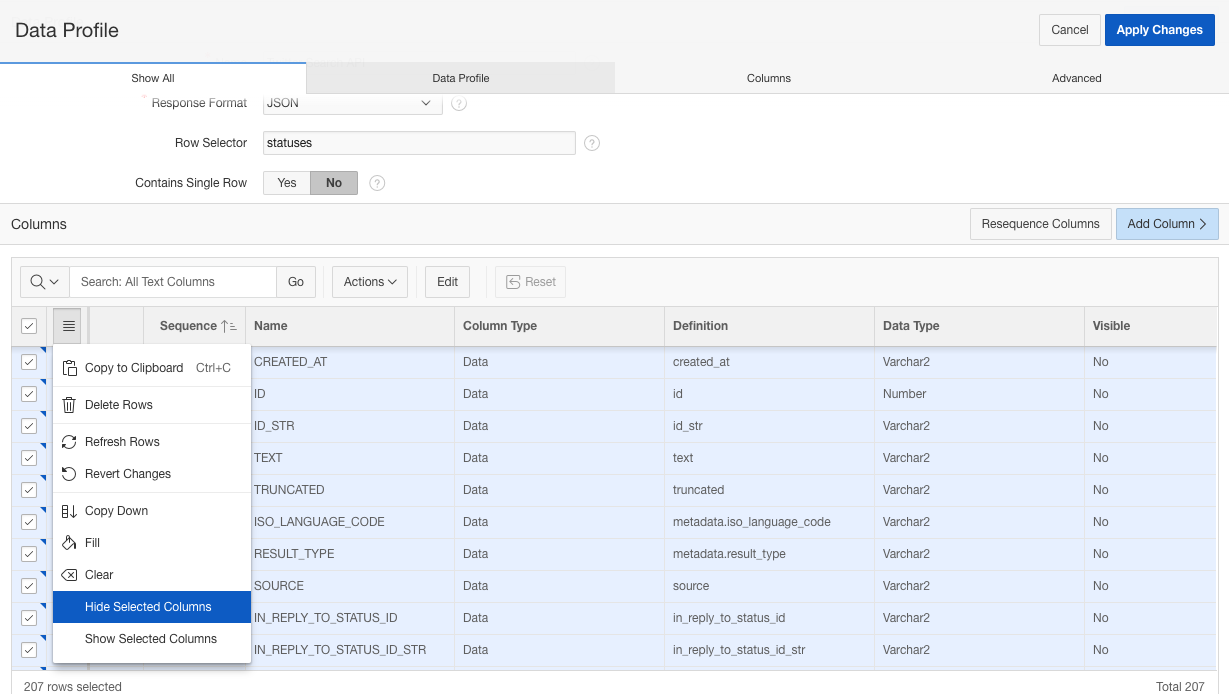Image resolution: width=1229 pixels, height=694 pixels.
Task: Click the Resequence Columns button
Action: [x=1040, y=224]
